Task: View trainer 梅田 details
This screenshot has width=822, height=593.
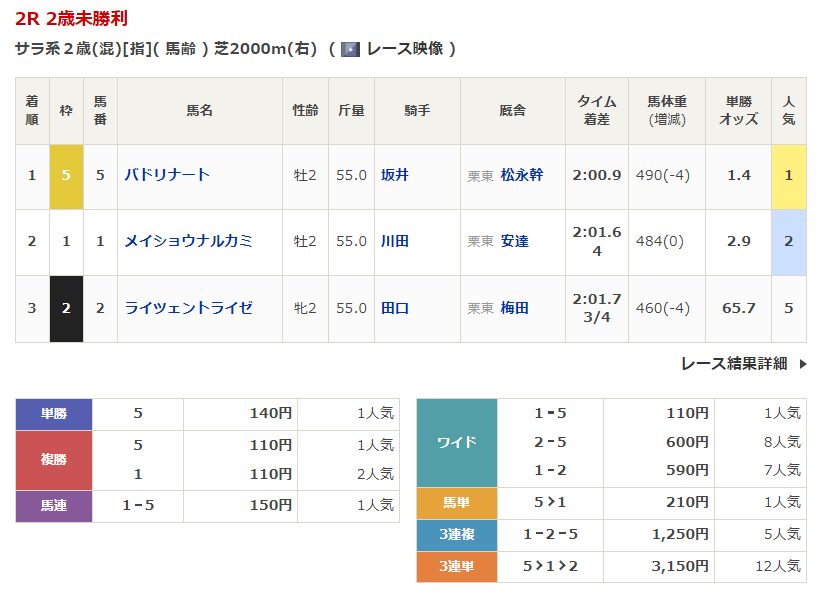Action: [x=515, y=308]
